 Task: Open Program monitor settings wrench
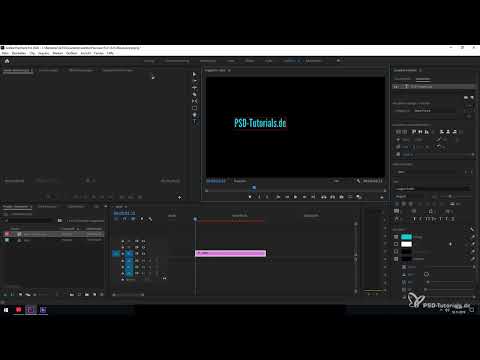coord(358,181)
